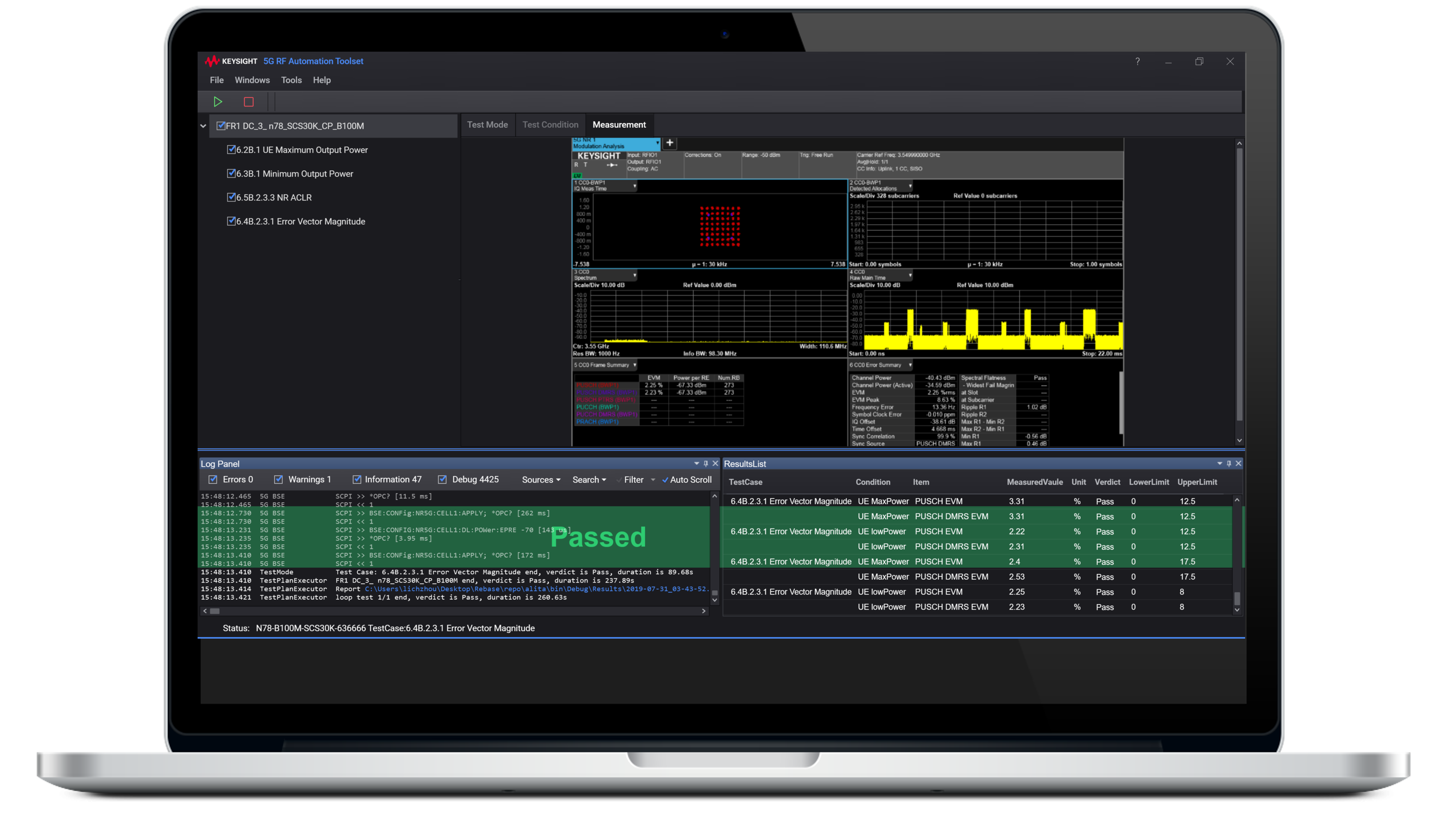Screen dimensions: 1456x817
Task: Add a new measurement tab with plus icon
Action: point(670,143)
